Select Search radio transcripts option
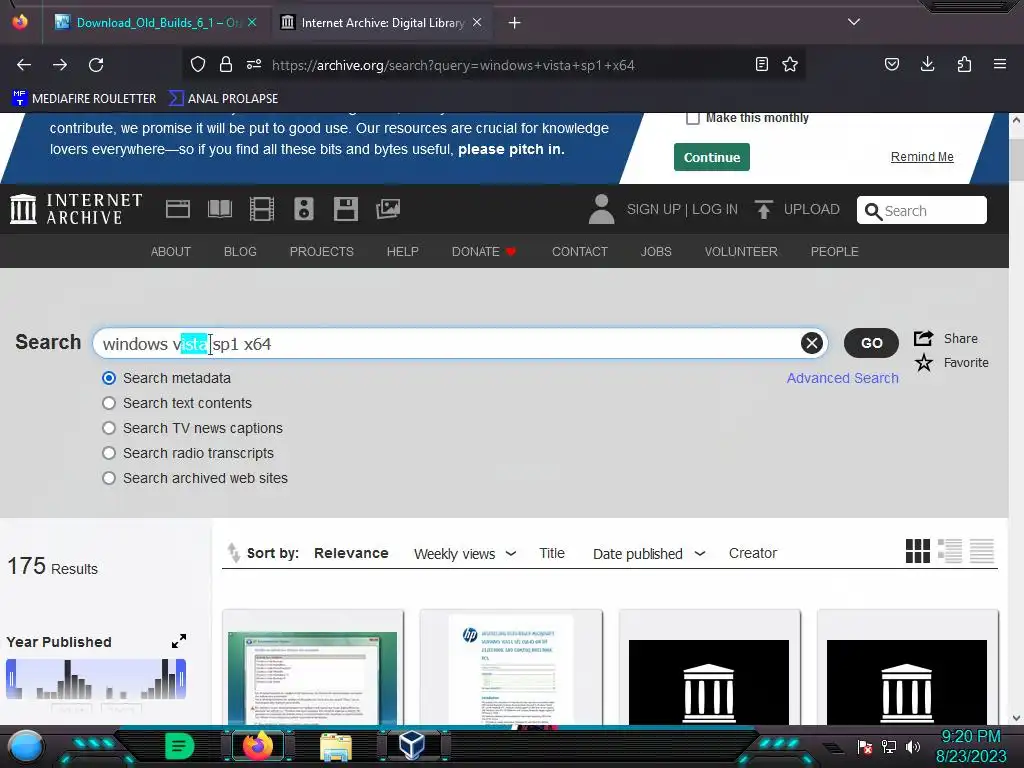 tap(109, 453)
